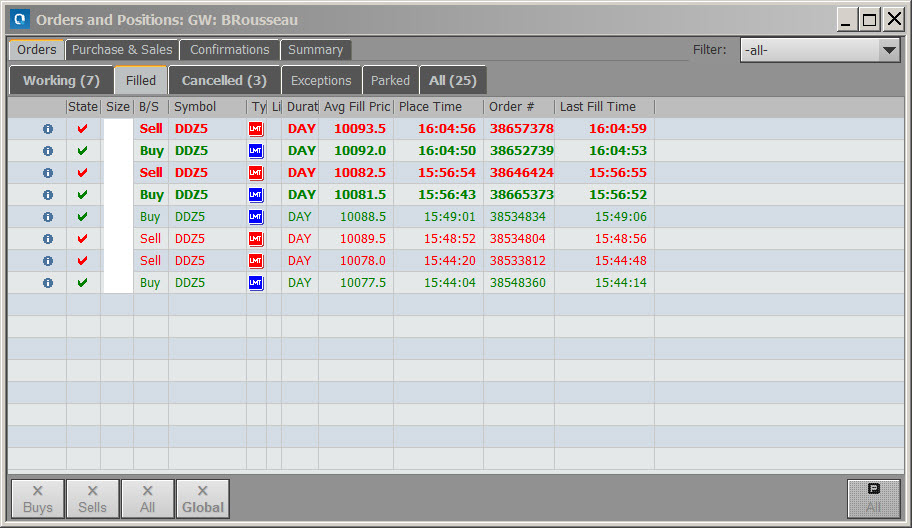Select order number 38657378
This screenshot has height=528, width=912.
point(522,129)
